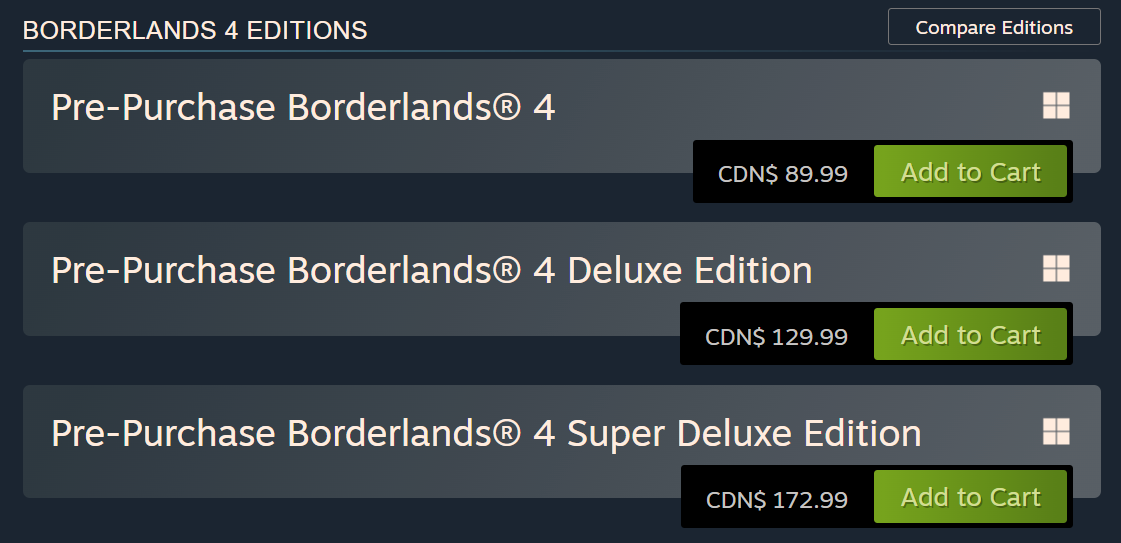This screenshot has width=1121, height=543.
Task: Select the Borderlands 4 Deluxe Edition title
Action: [432, 271]
